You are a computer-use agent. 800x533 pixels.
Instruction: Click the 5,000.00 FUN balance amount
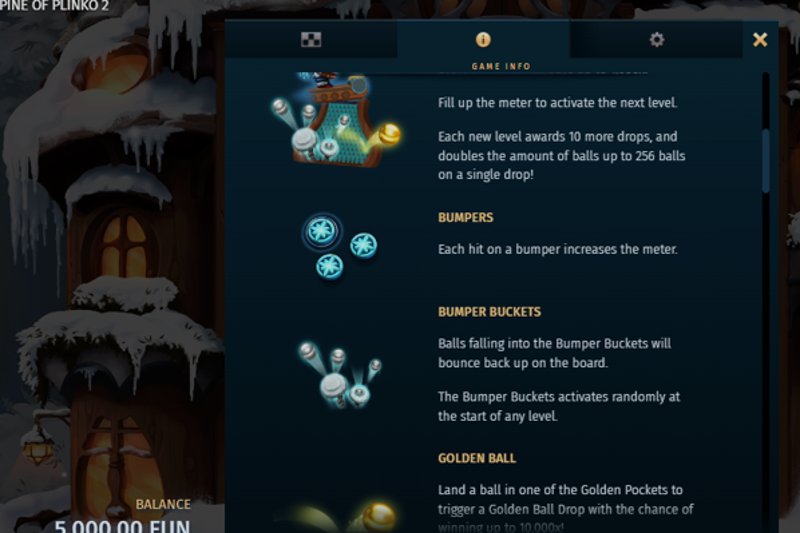point(122,526)
